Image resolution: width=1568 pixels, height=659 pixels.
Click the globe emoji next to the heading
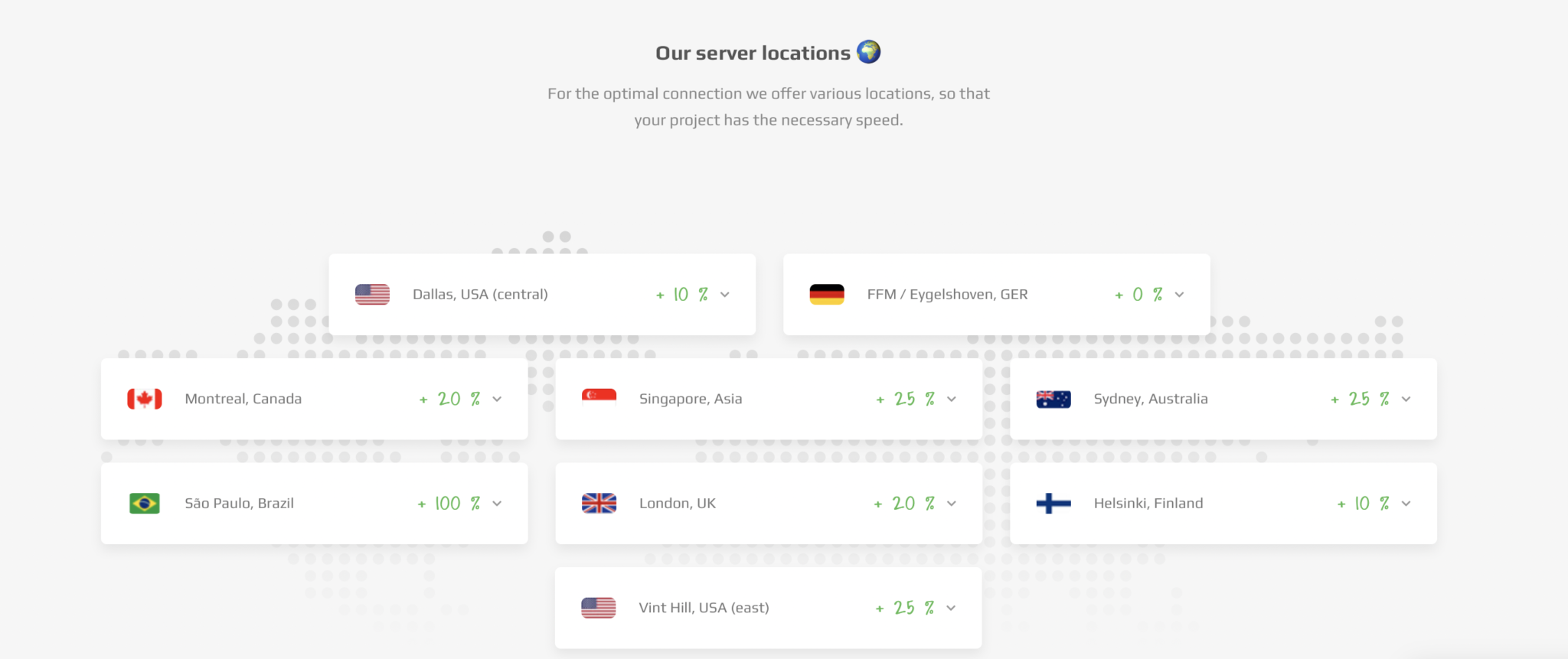(x=869, y=52)
